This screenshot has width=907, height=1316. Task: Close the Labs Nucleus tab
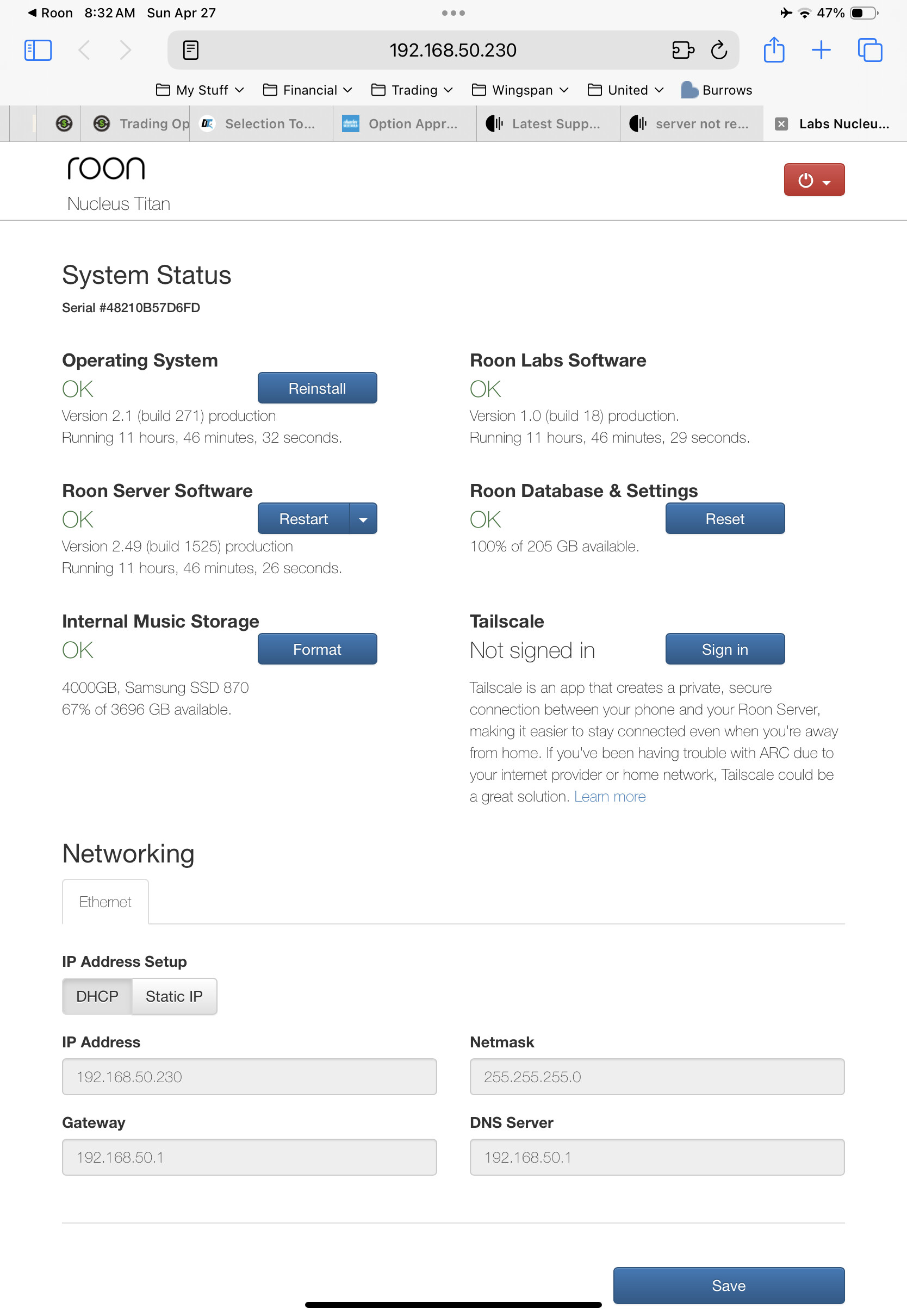pos(781,124)
